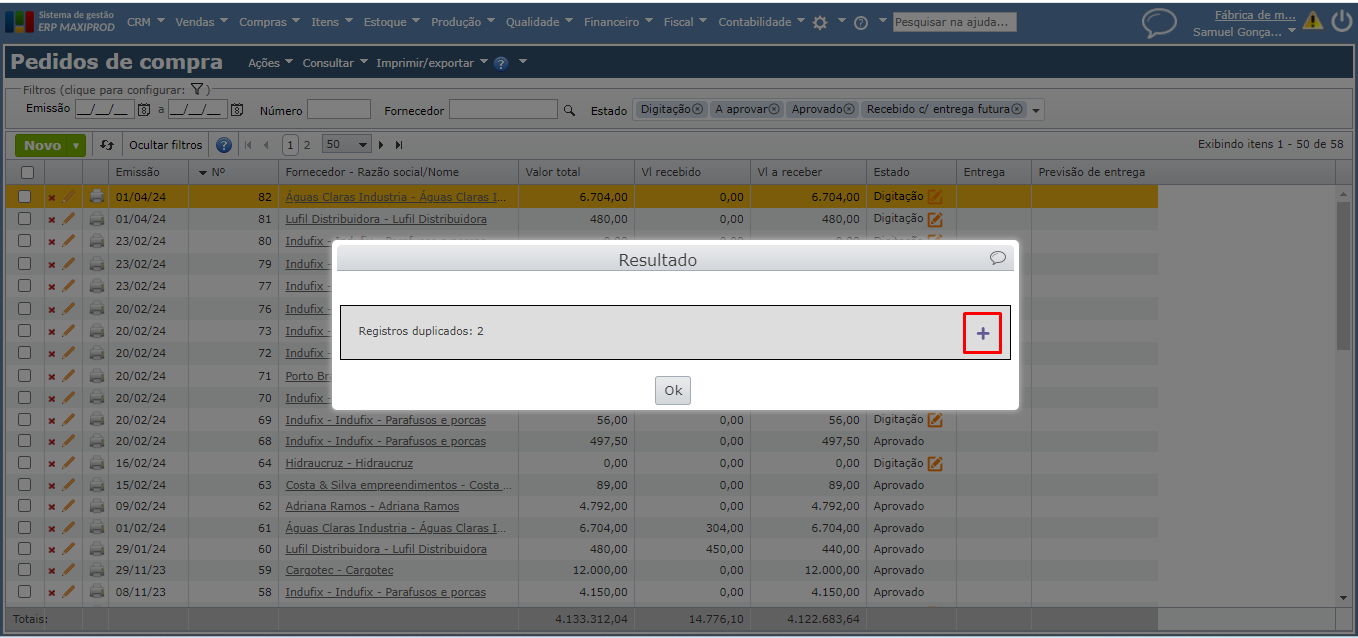This screenshot has height=638, width=1358.
Task: Expand duplicated records details with plus icon
Action: [x=982, y=333]
